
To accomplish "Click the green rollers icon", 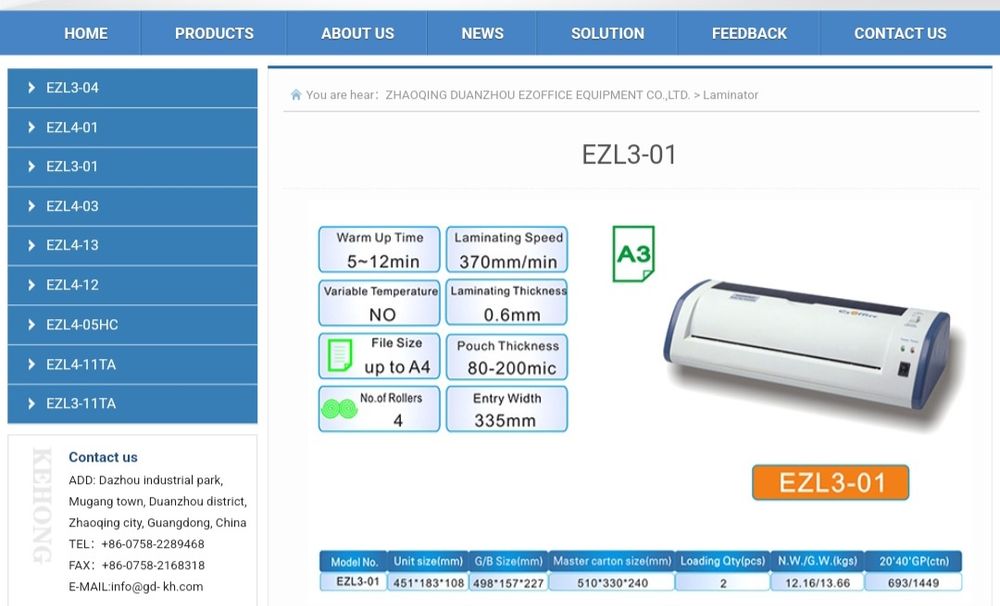I will coord(339,409).
